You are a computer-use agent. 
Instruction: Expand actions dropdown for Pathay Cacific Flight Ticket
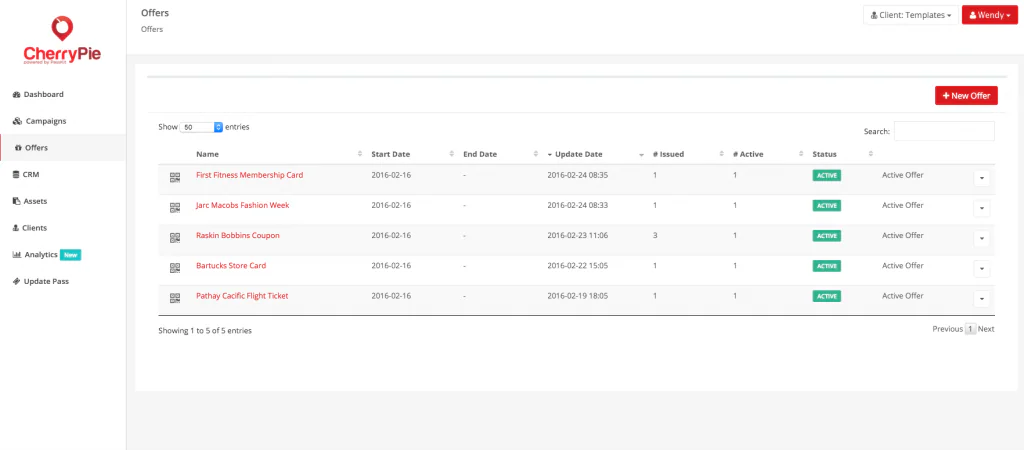coord(982,299)
